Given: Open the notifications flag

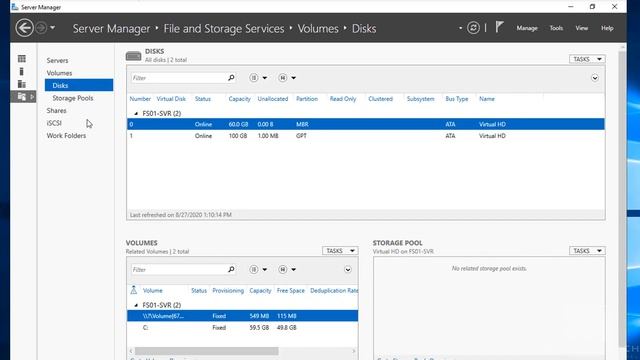Looking at the screenshot, I should point(499,27).
